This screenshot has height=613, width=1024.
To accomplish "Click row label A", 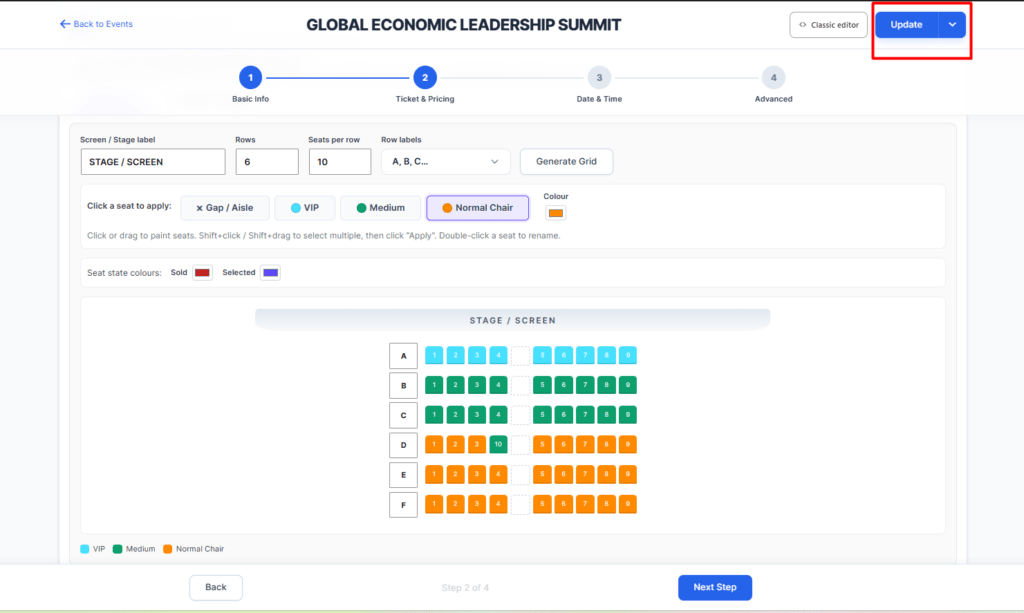I will coord(404,356).
